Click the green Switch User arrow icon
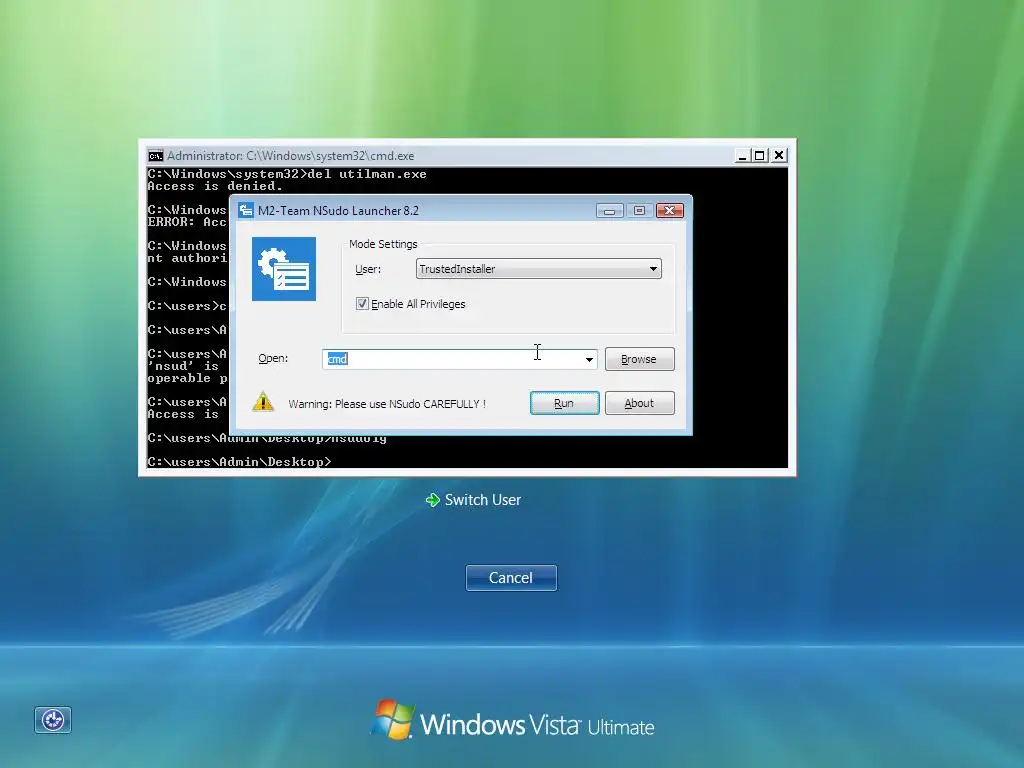1024x768 pixels. click(x=432, y=500)
